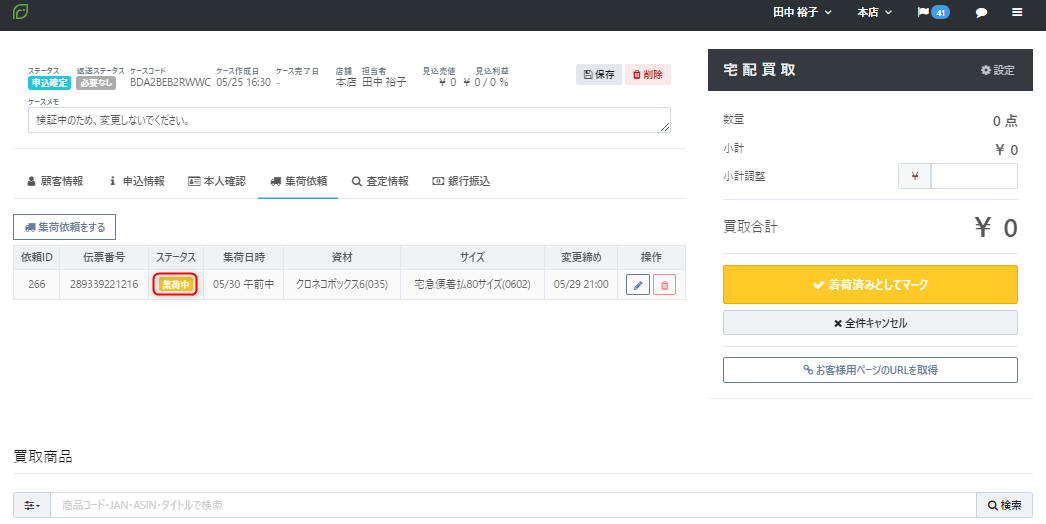The image size is (1046, 524).
Task: Open the flag notifications with 41 badge
Action: tap(933, 13)
